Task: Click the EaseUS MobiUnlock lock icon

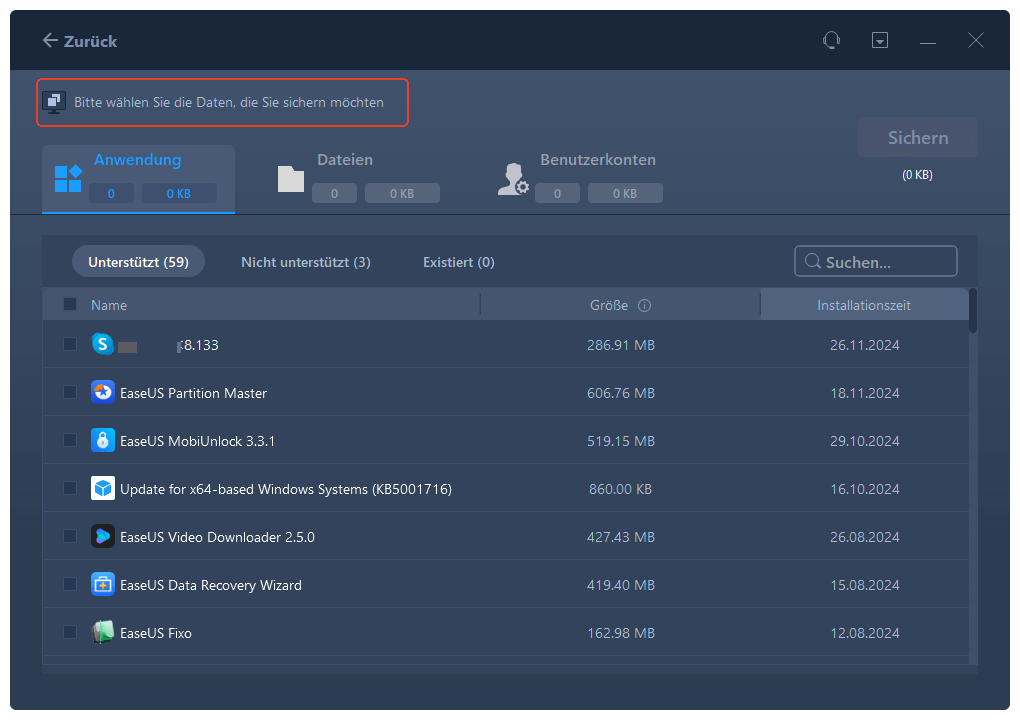Action: tap(103, 440)
